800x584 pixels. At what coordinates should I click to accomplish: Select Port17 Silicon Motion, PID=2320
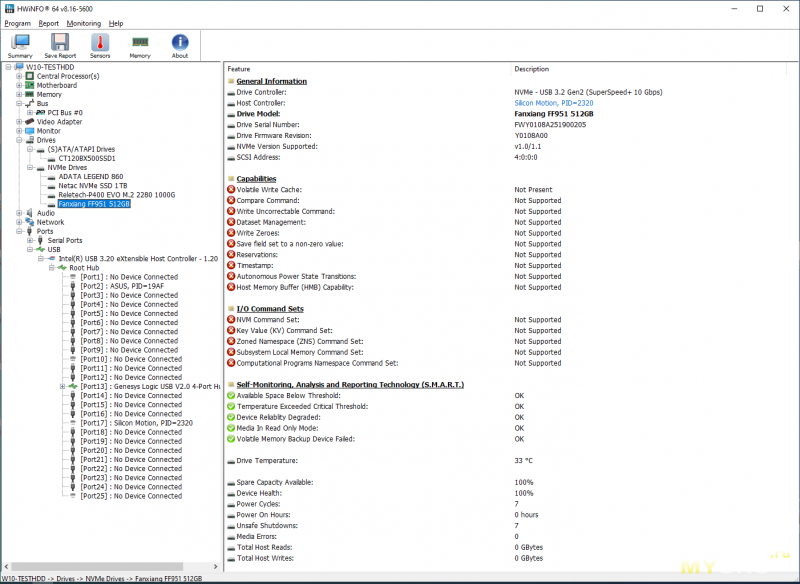pyautogui.click(x=136, y=423)
